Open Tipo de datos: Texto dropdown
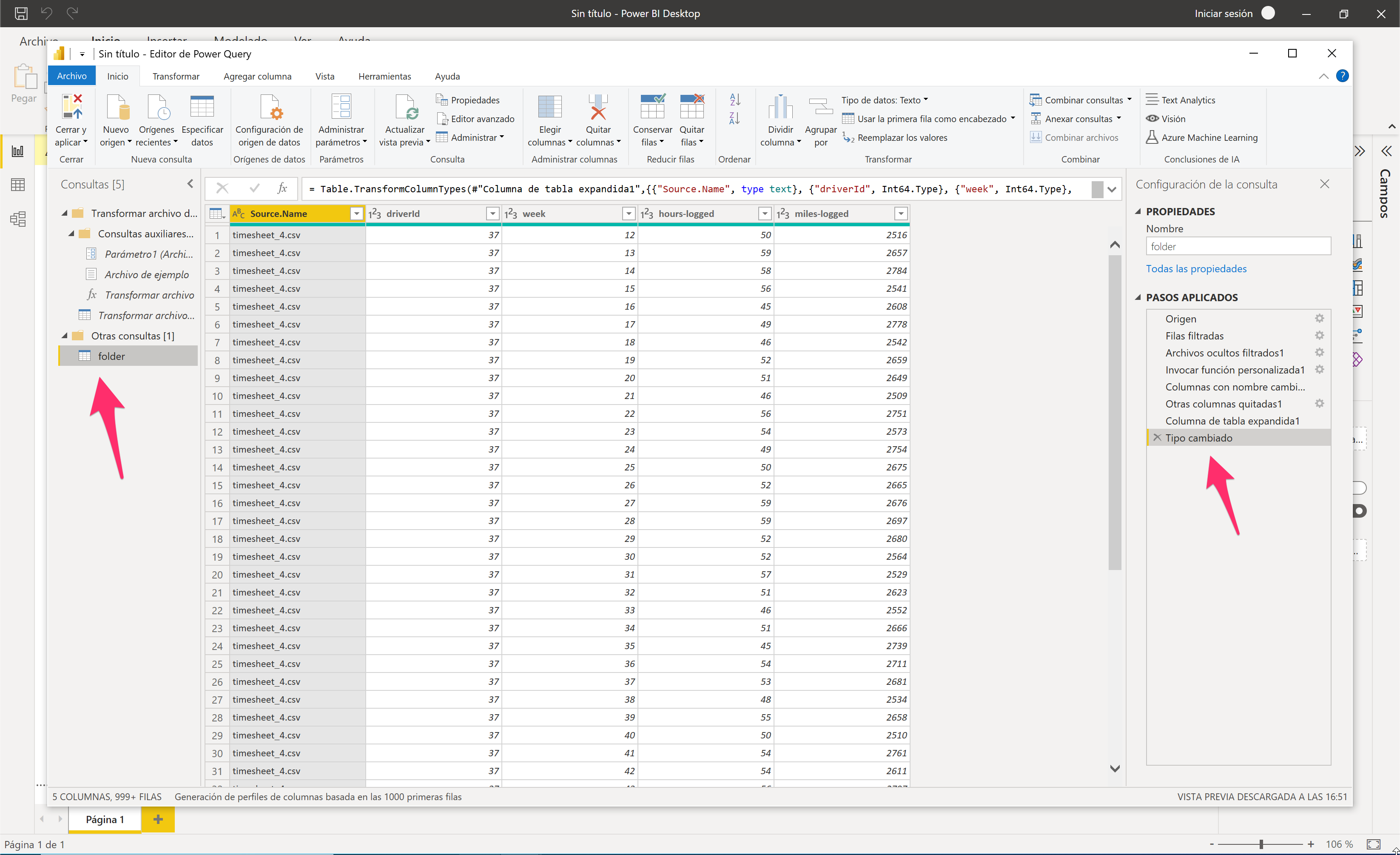 (x=885, y=100)
